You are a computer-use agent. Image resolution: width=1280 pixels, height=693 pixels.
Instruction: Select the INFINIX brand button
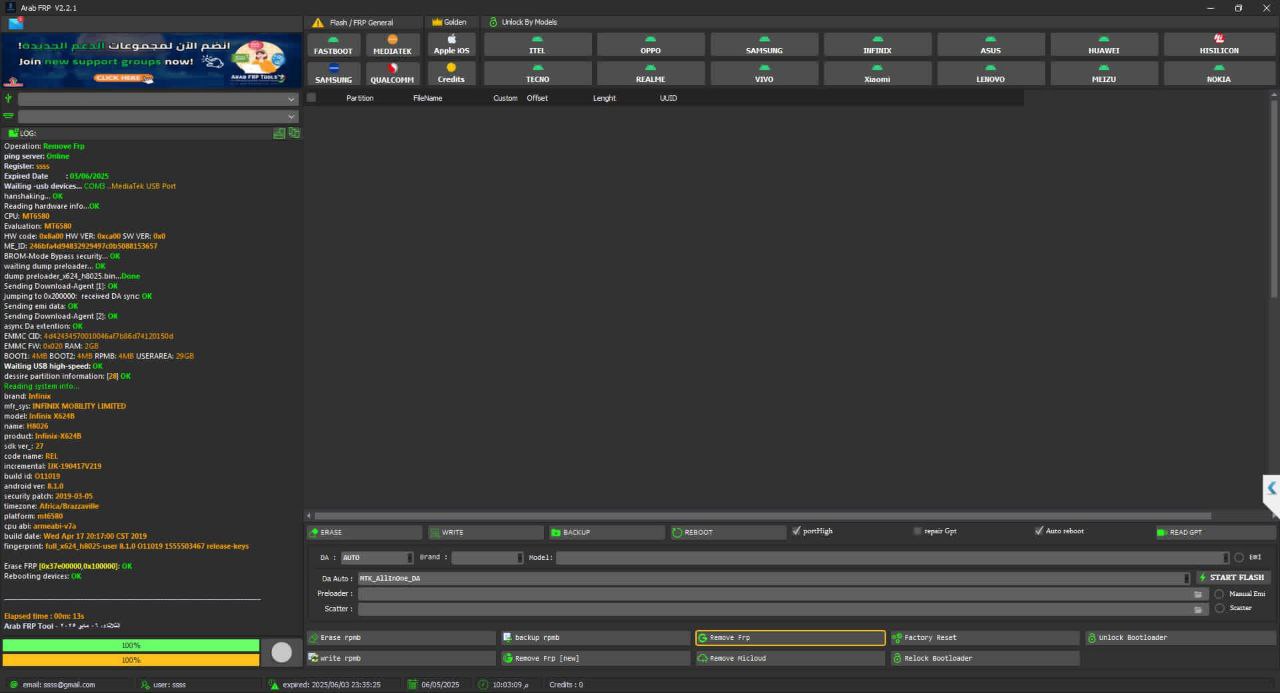tap(877, 45)
